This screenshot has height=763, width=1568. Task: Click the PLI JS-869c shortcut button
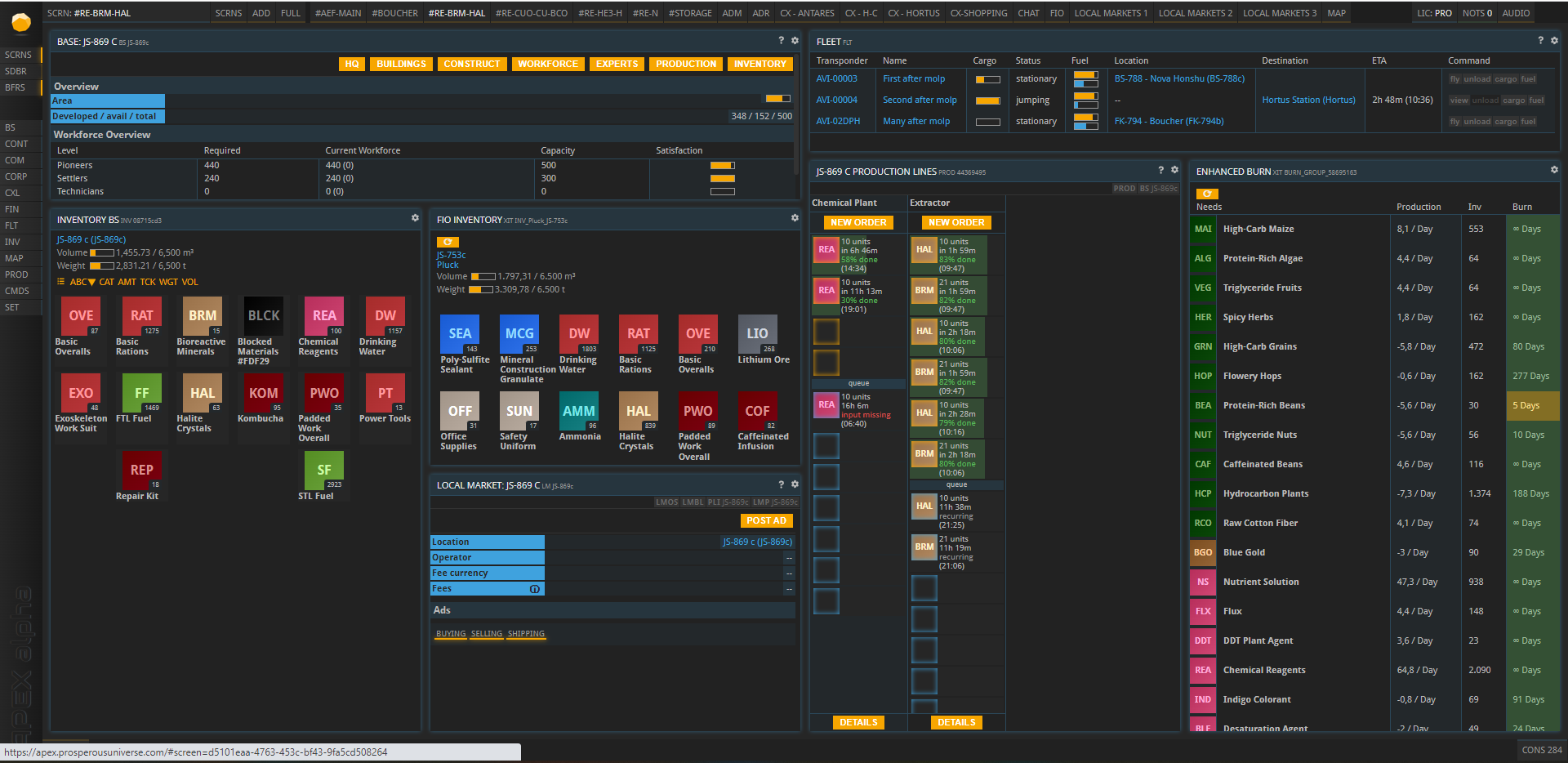[x=728, y=502]
